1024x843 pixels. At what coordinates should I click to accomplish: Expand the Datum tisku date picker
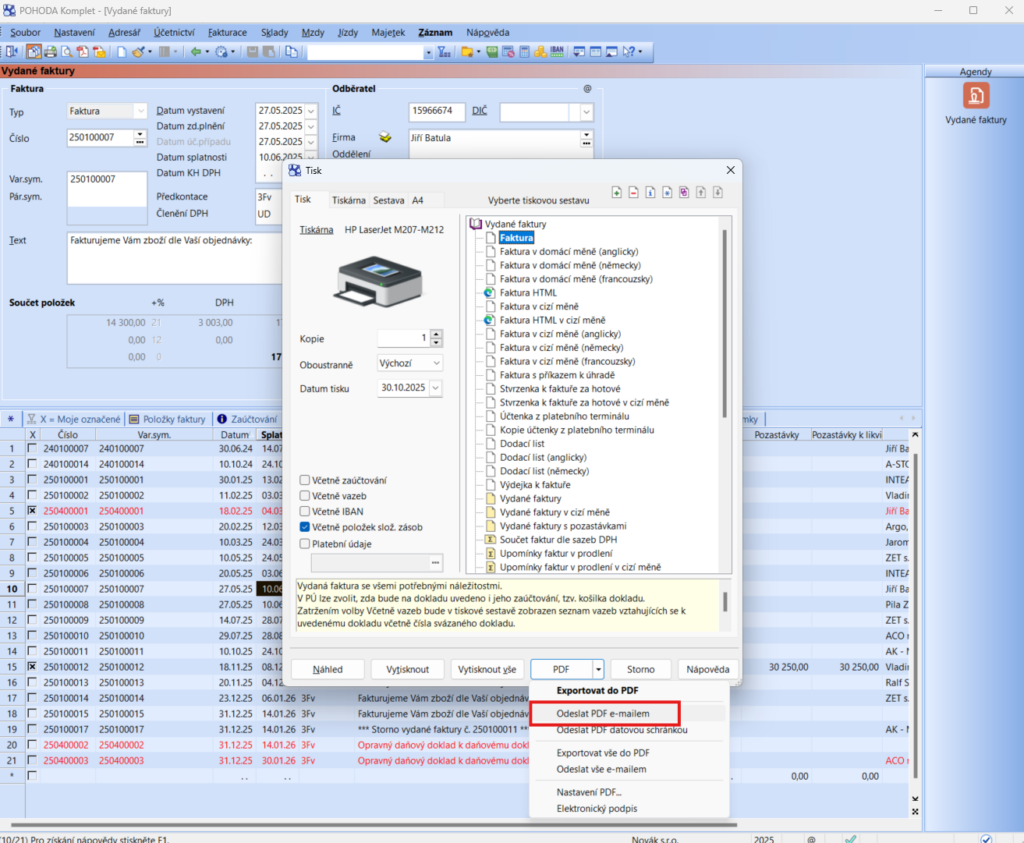(x=435, y=388)
